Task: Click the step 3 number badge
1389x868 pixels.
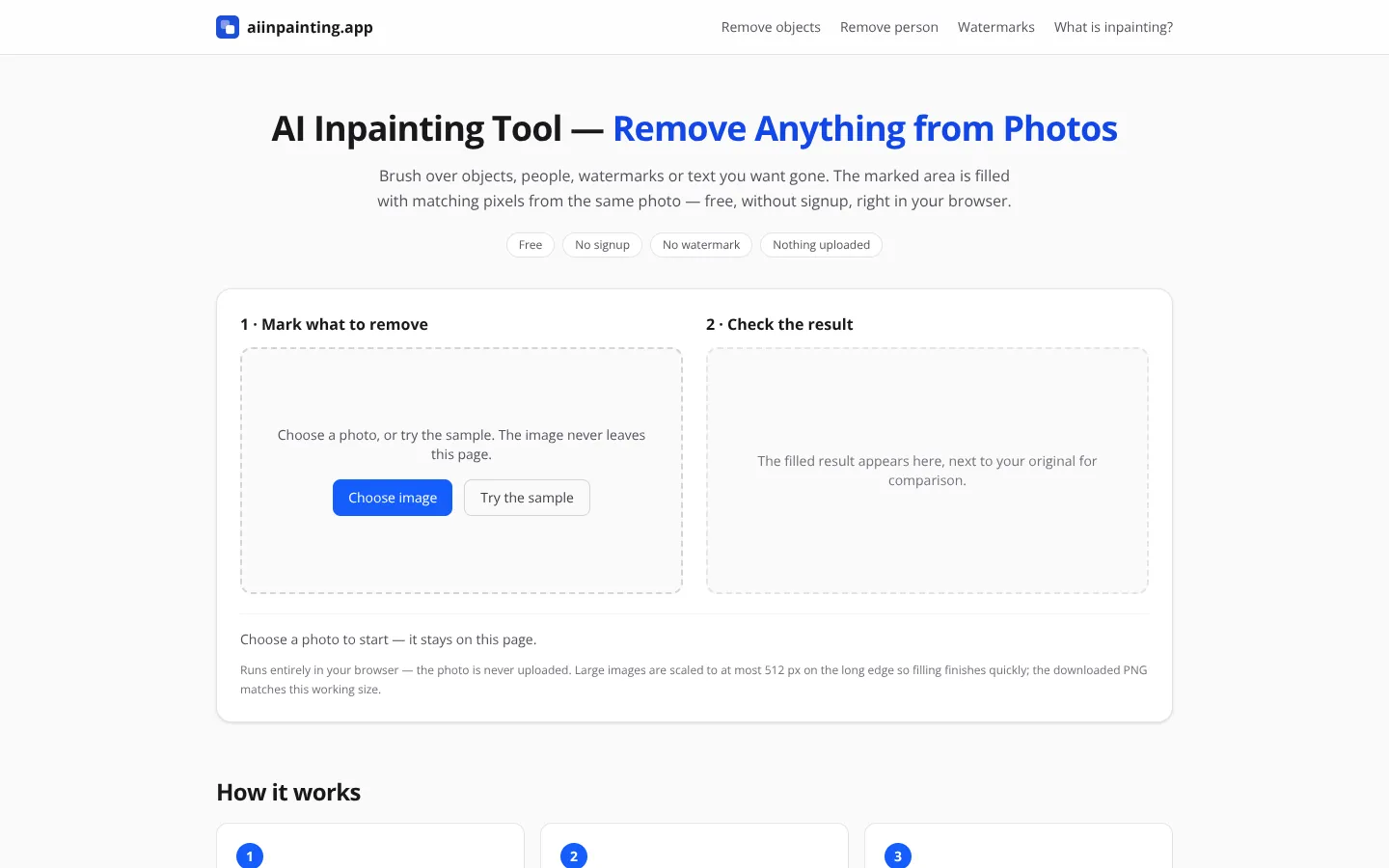Action: 898,855
